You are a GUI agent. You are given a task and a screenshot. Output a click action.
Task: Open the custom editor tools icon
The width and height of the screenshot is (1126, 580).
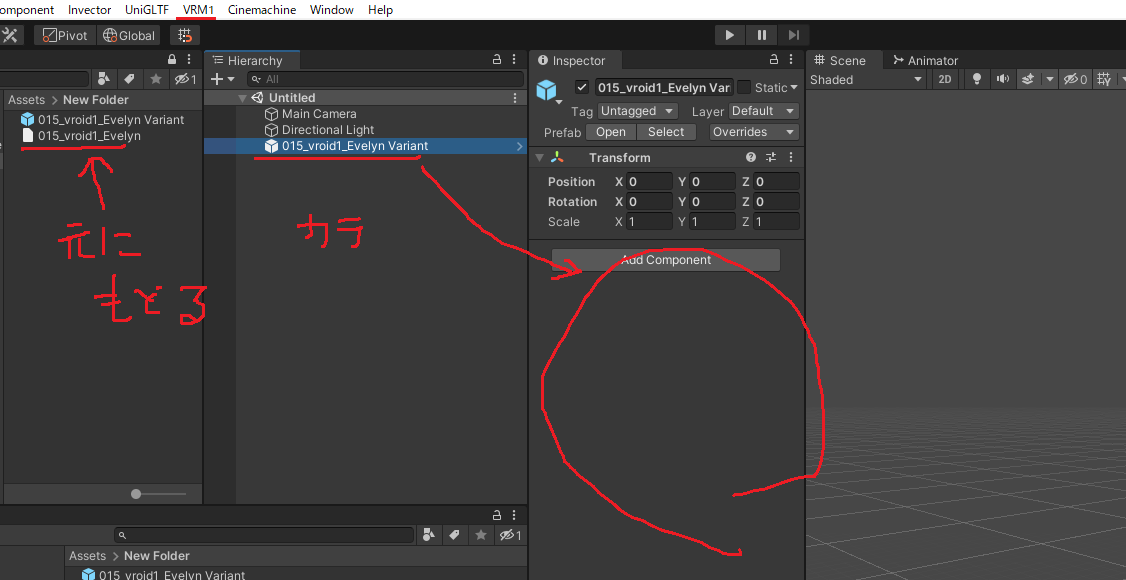(11, 35)
